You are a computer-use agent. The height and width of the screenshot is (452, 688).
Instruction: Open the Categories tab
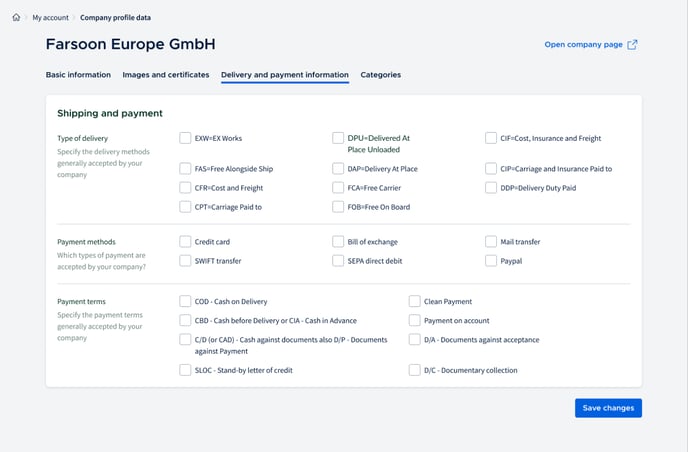[x=380, y=75]
